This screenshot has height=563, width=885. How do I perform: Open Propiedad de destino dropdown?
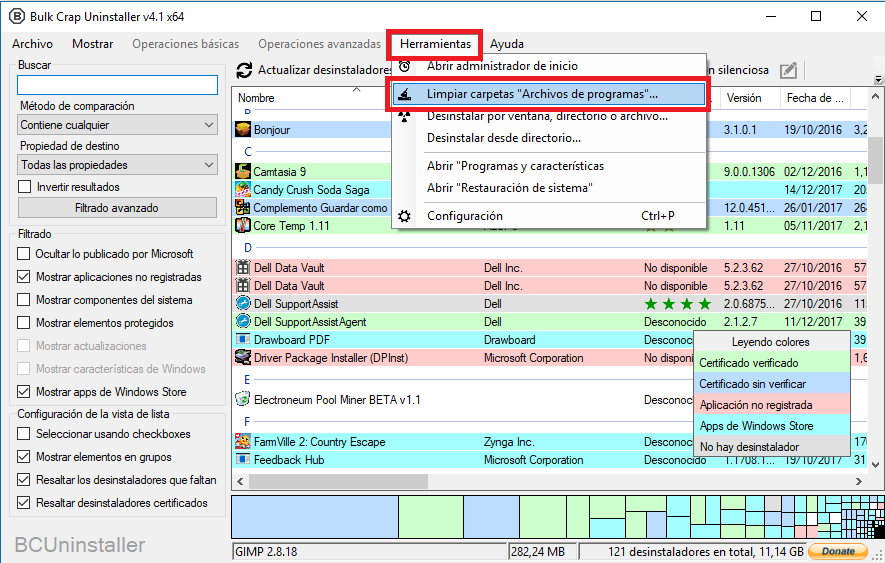coord(117,165)
